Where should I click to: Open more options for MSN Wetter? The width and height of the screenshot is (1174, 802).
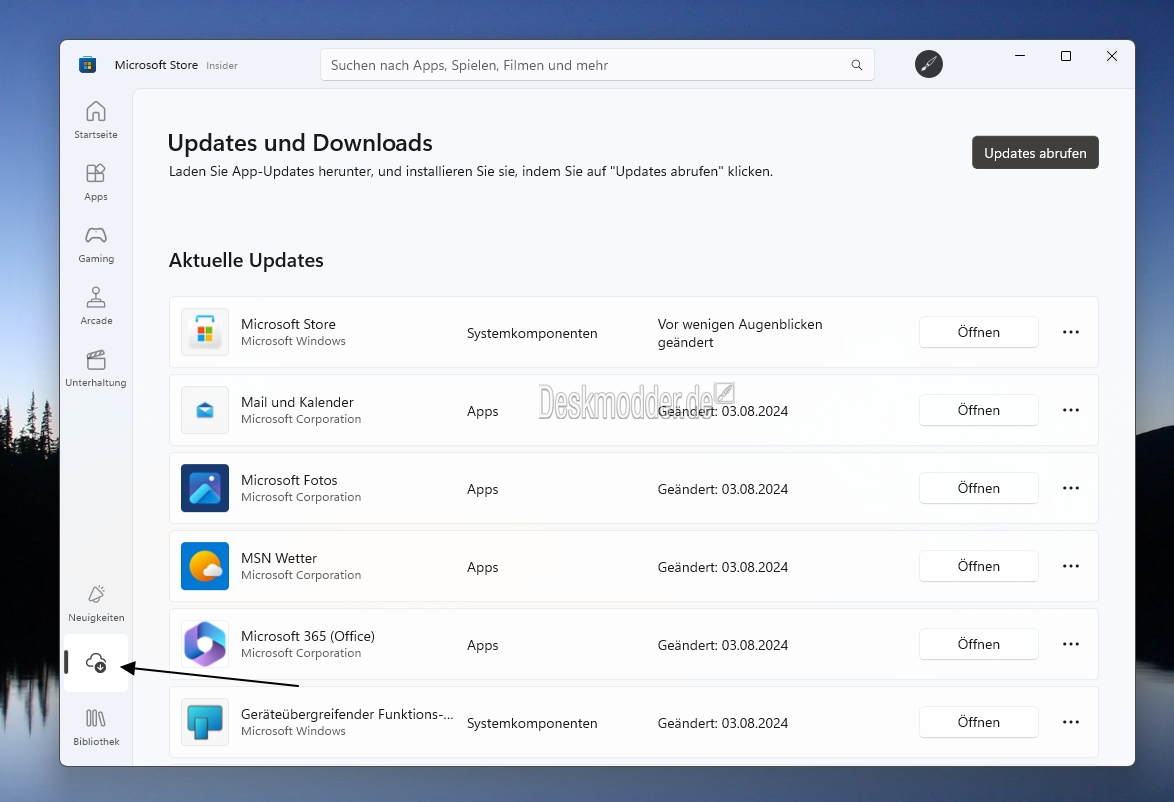point(1071,566)
